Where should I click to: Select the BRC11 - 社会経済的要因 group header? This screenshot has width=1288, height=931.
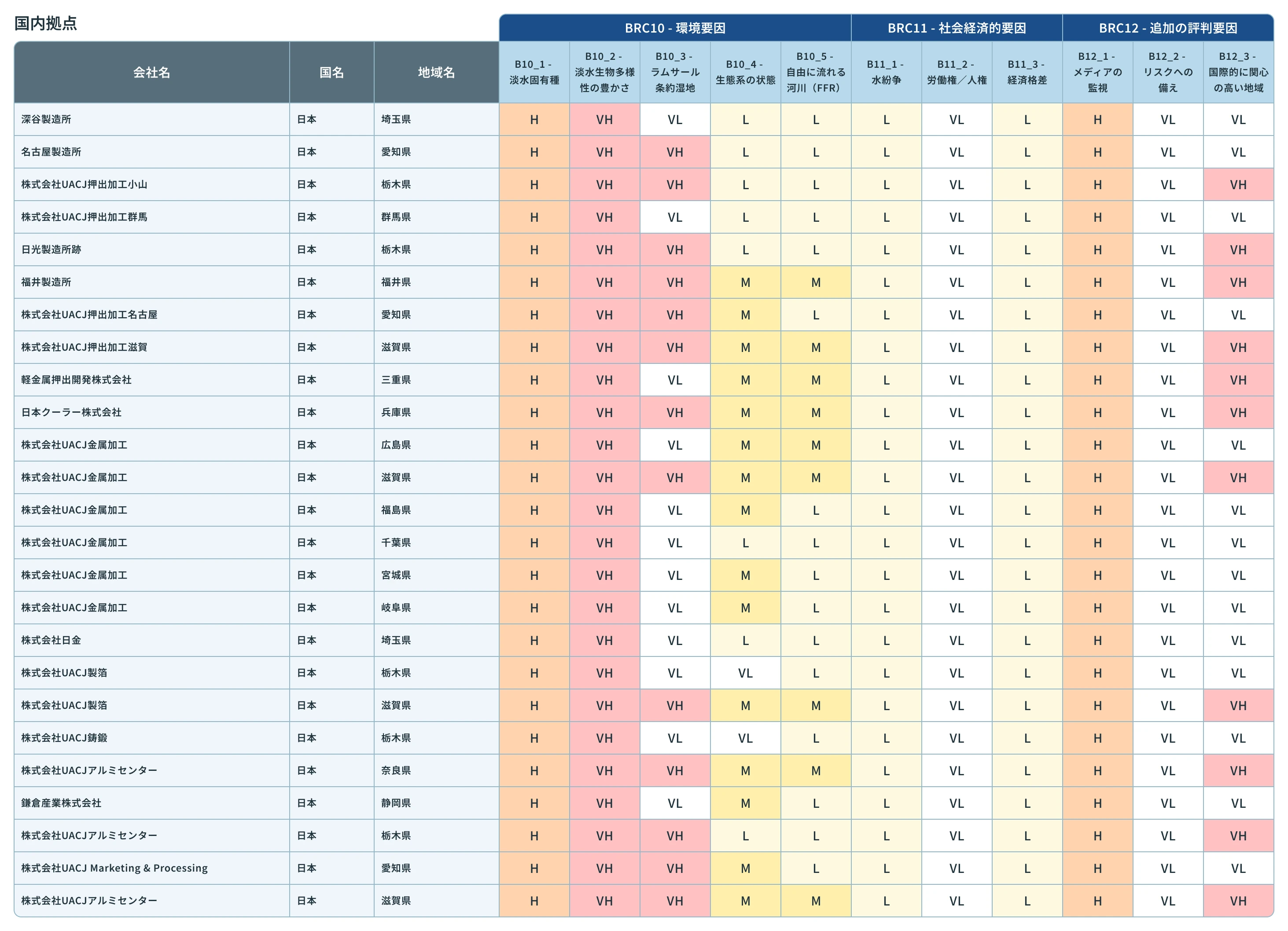click(957, 28)
